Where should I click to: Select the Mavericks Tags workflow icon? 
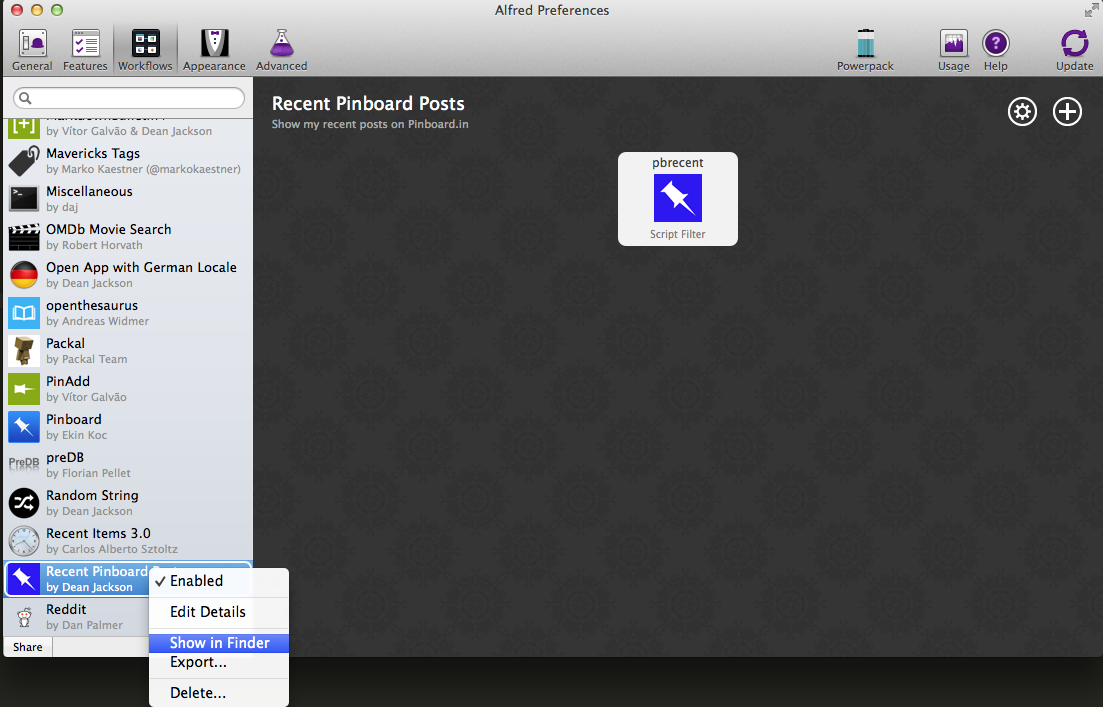coord(24,161)
